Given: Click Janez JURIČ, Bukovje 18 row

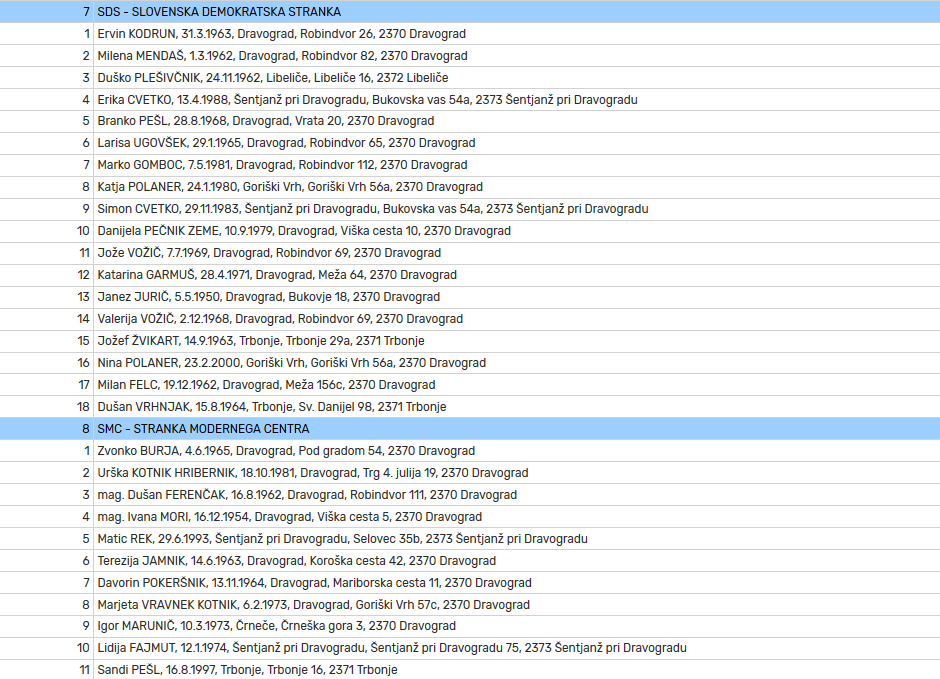Looking at the screenshot, I should click(470, 297).
